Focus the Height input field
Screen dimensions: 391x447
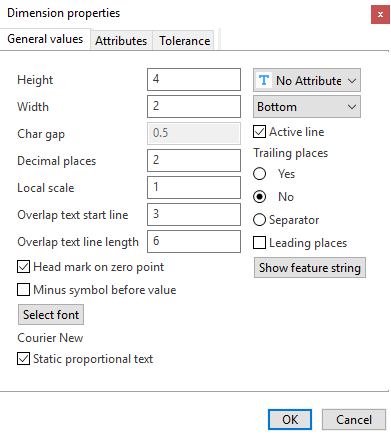point(194,79)
